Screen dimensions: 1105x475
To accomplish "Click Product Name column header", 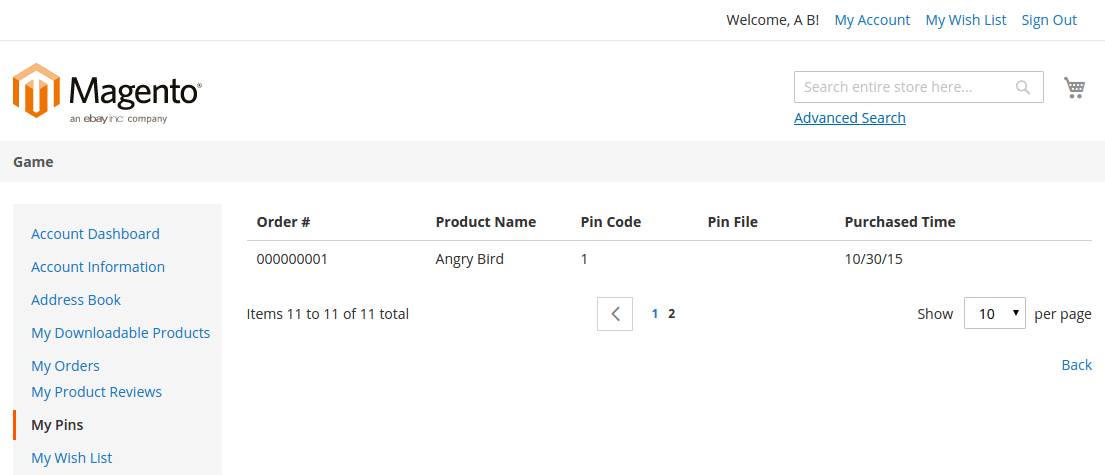I will 486,222.
